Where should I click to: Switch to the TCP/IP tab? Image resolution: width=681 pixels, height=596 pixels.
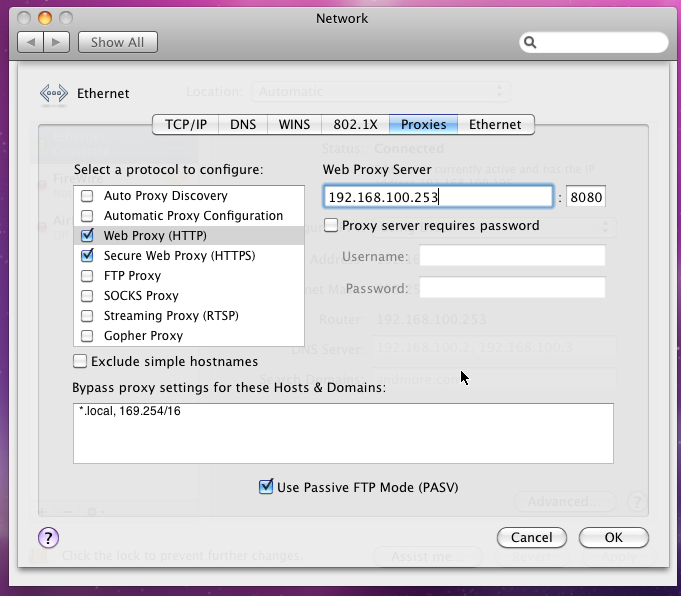coord(186,125)
